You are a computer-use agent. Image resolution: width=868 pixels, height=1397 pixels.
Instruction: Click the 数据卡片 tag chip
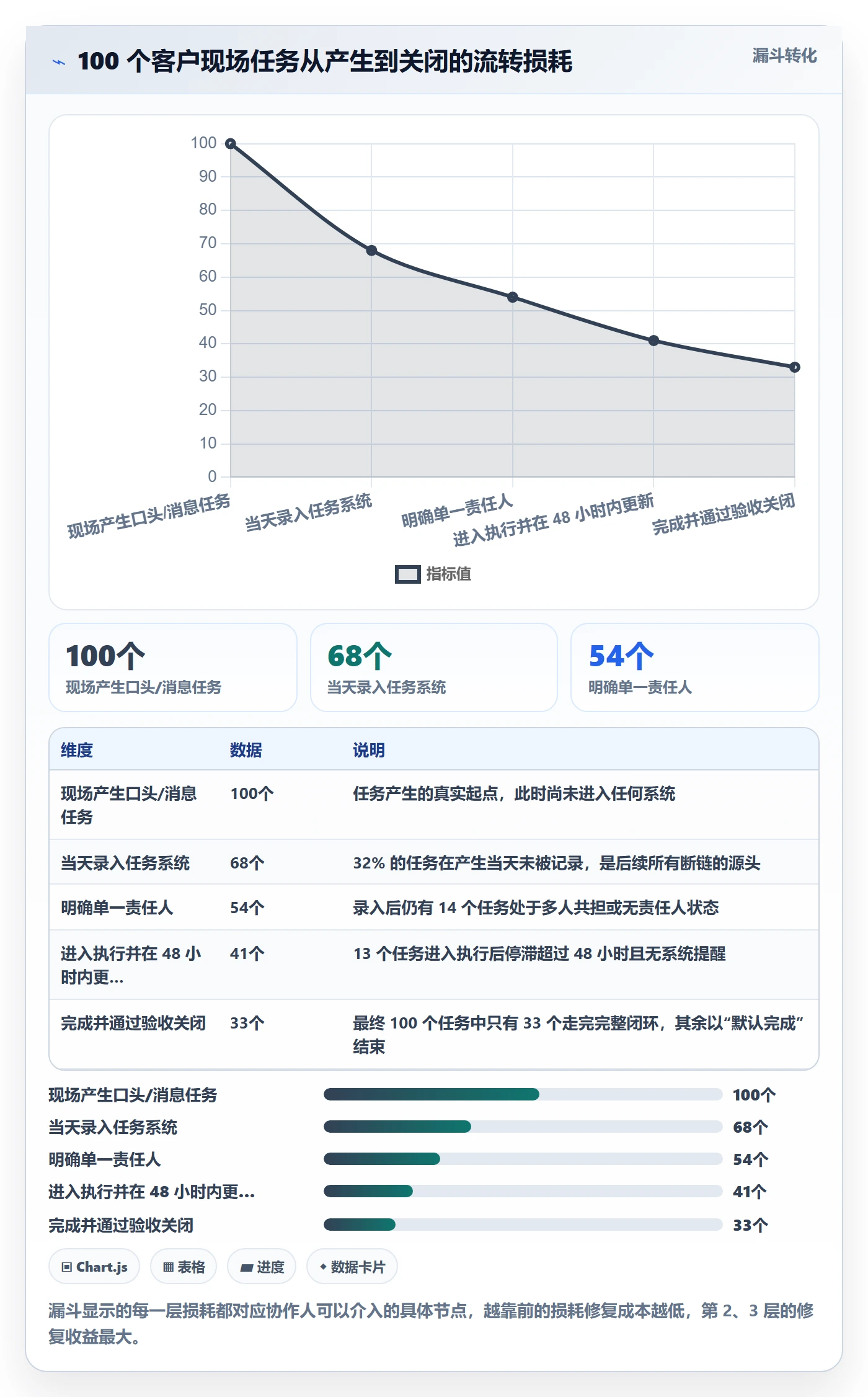pyautogui.click(x=352, y=1267)
